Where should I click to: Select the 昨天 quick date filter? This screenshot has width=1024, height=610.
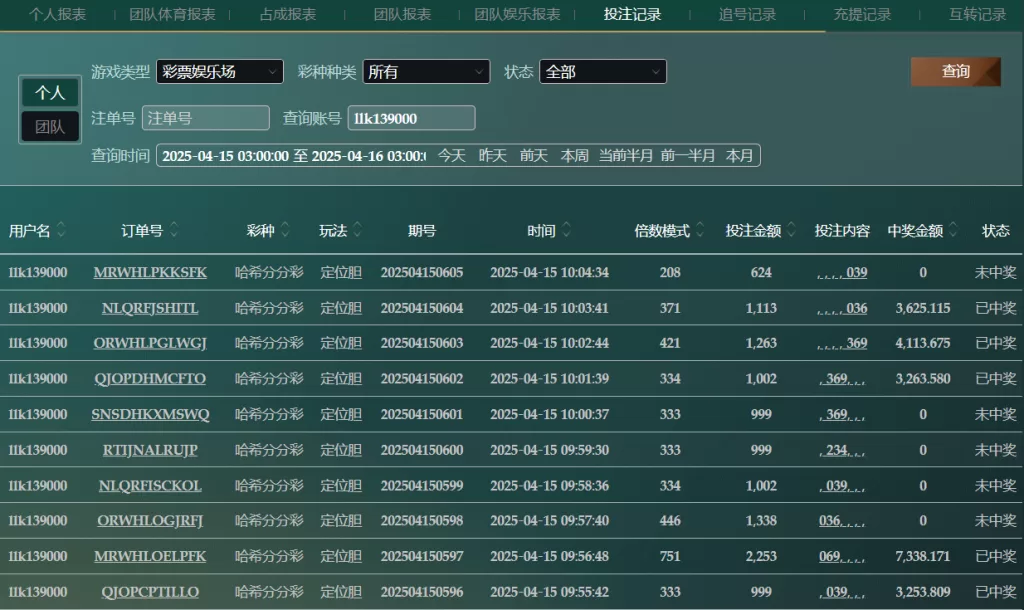(493, 156)
